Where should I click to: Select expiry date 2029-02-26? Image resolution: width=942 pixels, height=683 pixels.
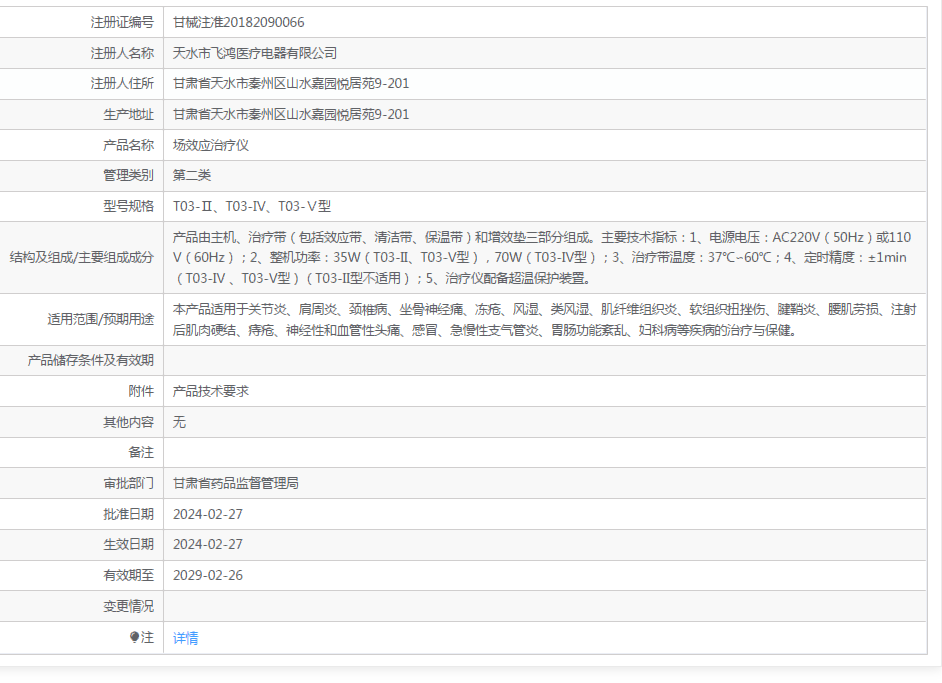pyautogui.click(x=208, y=575)
